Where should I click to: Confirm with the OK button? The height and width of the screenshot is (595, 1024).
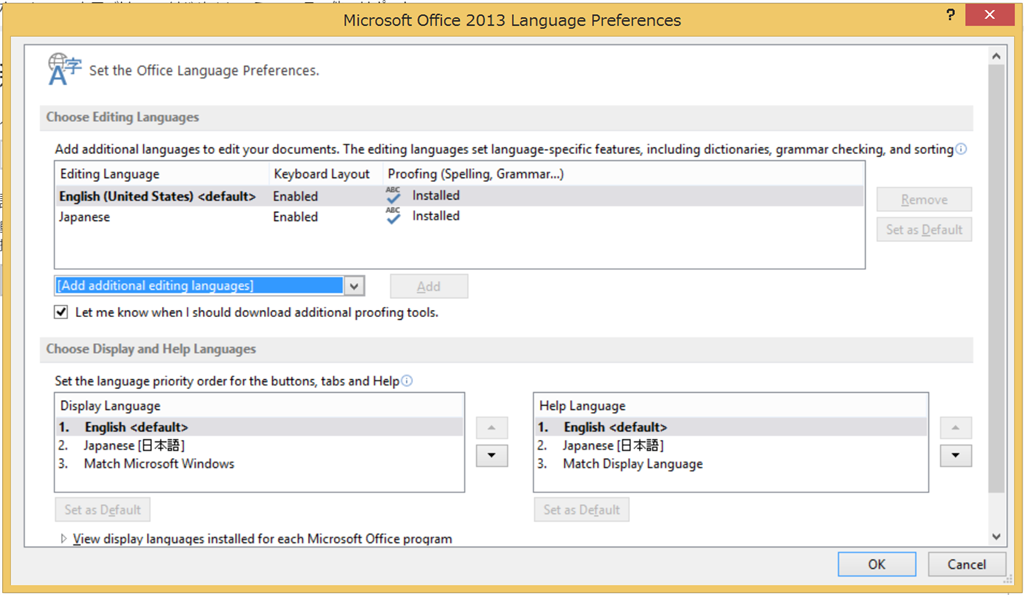coord(876,564)
